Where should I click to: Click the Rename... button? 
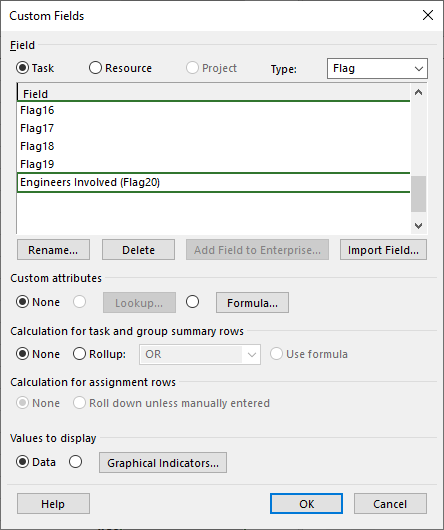(x=53, y=250)
